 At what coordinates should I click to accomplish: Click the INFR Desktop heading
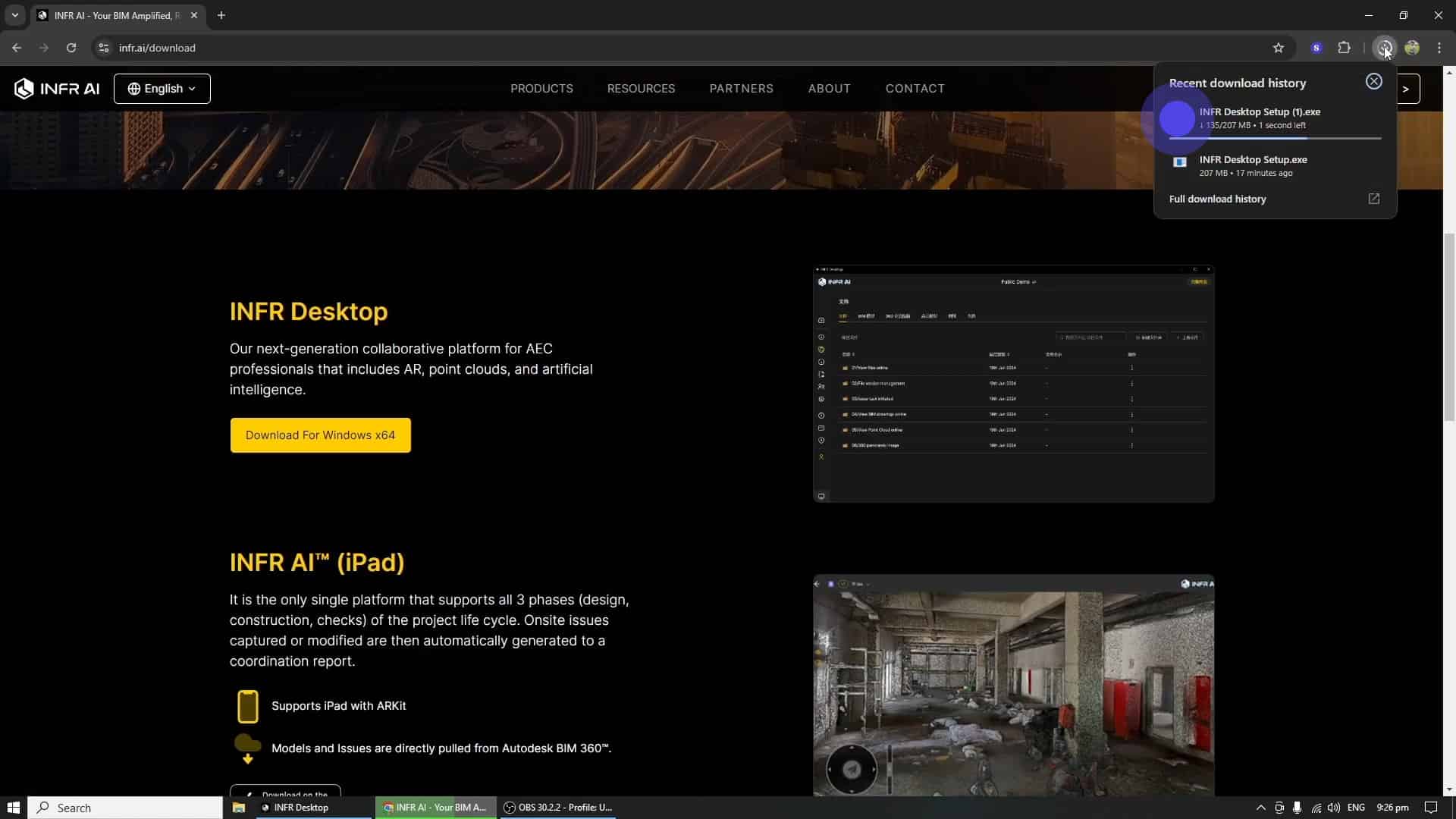[x=309, y=312]
